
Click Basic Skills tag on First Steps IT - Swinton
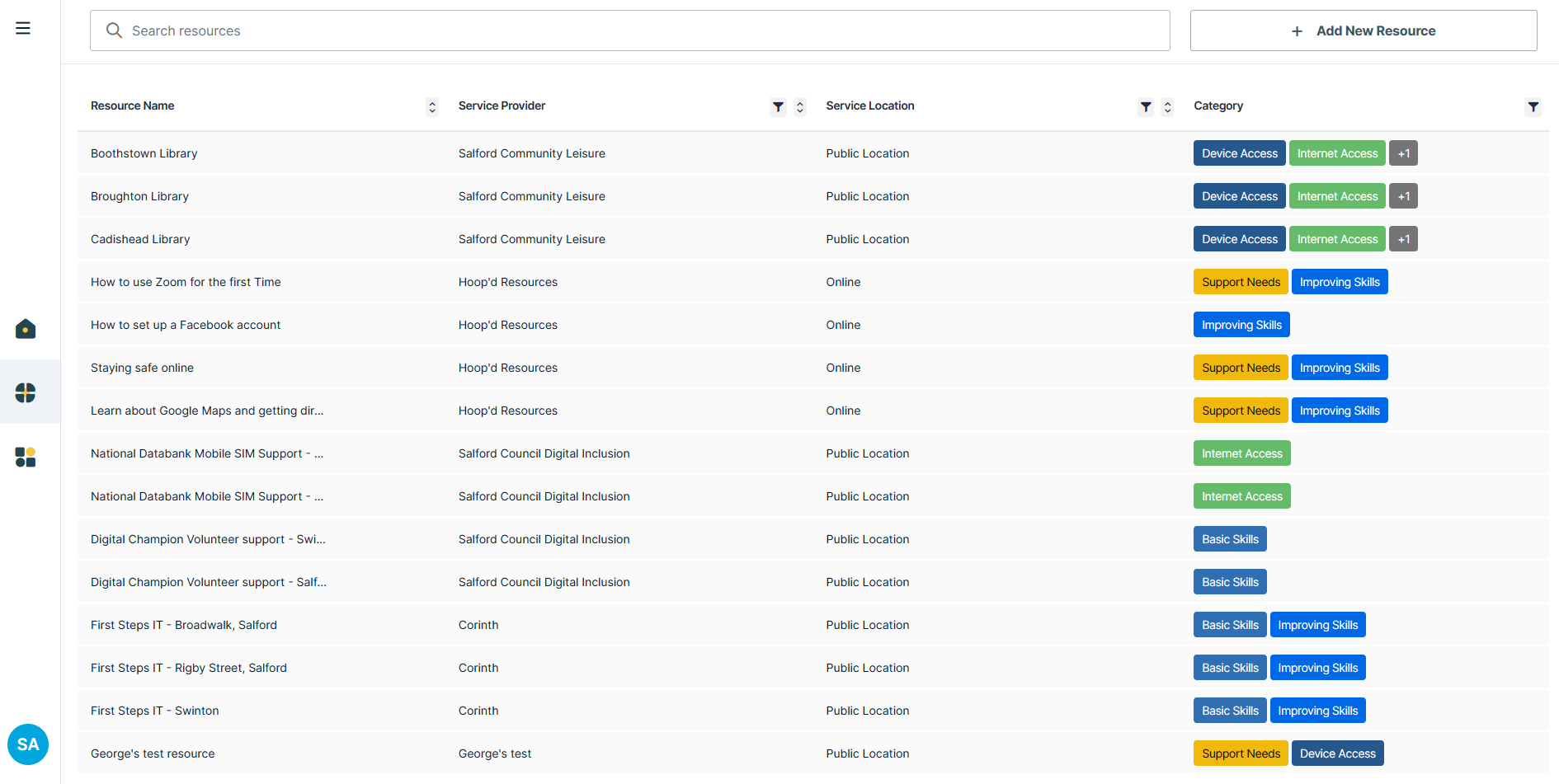pos(1230,711)
